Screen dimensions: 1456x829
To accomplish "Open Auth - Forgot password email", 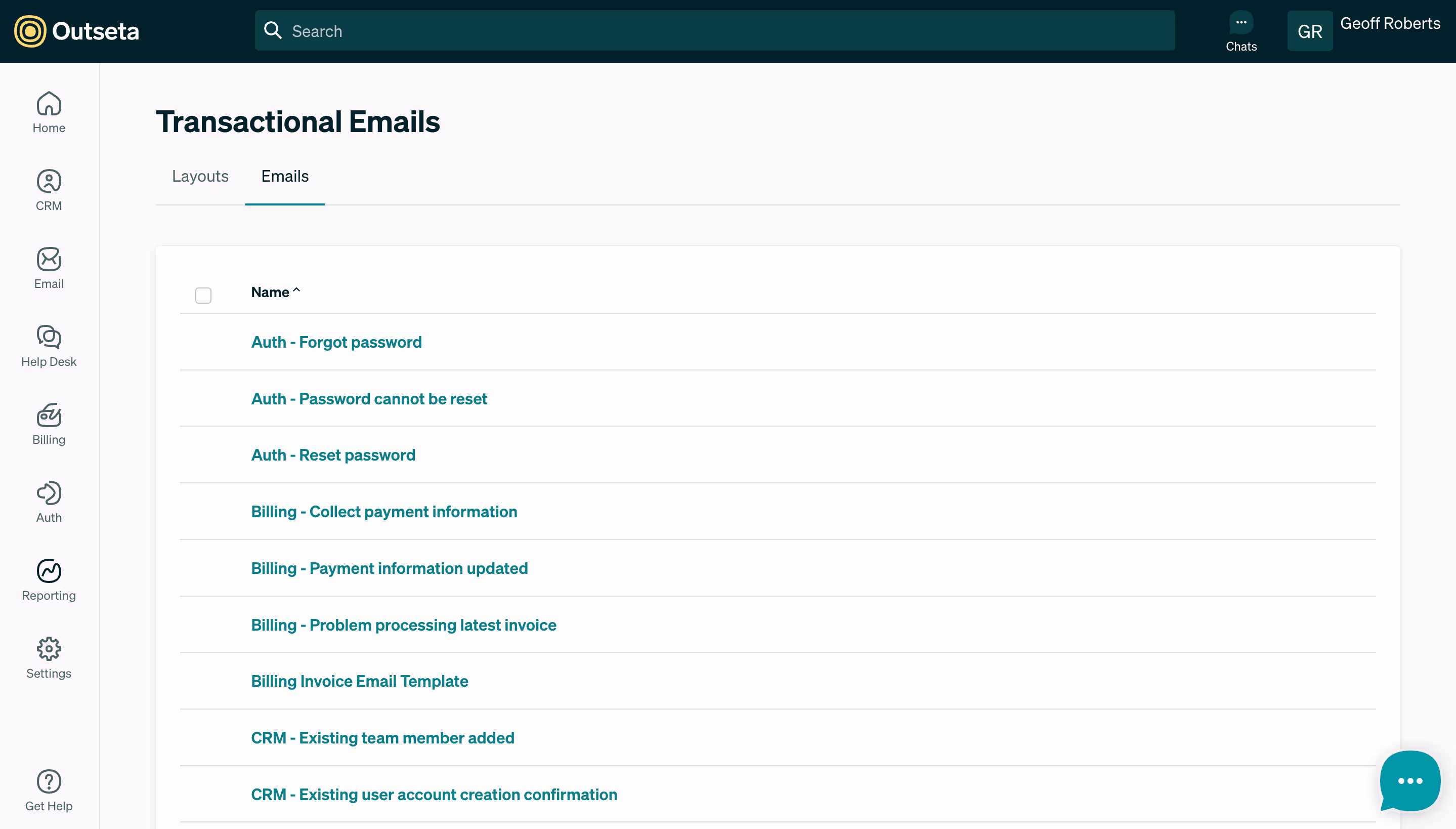I will tap(336, 342).
